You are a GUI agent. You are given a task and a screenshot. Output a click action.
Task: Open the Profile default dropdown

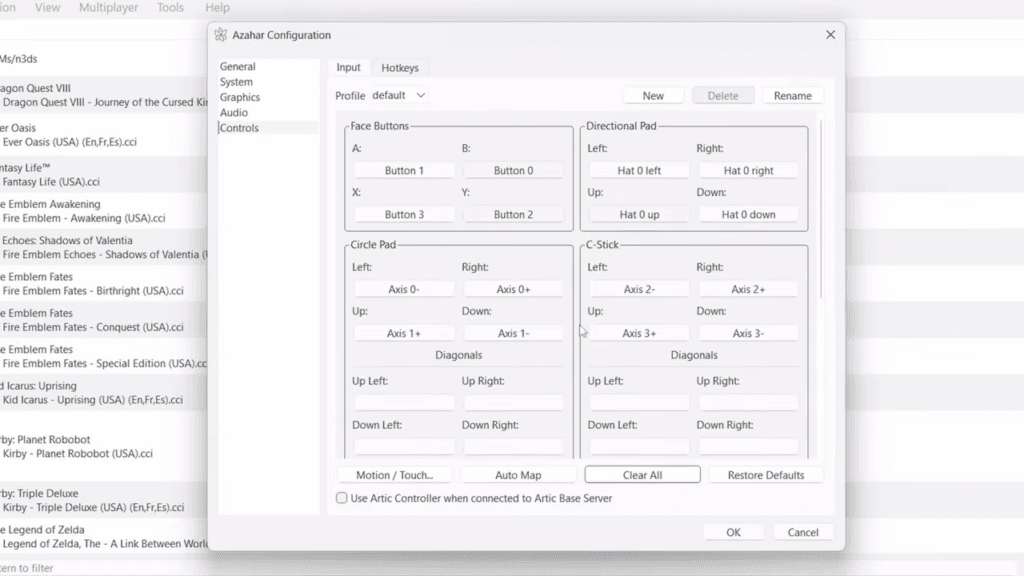click(399, 95)
